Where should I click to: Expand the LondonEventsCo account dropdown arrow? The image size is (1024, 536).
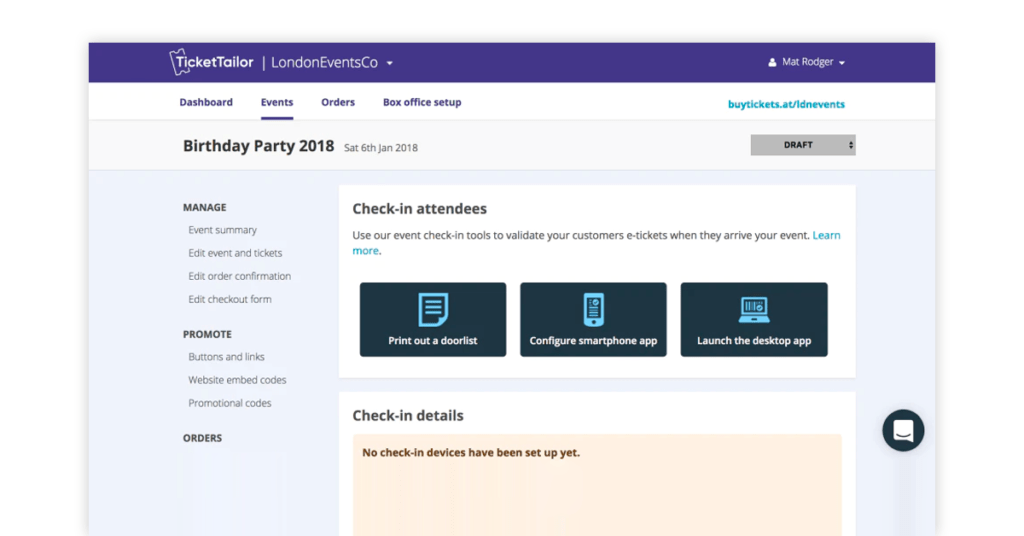(389, 63)
